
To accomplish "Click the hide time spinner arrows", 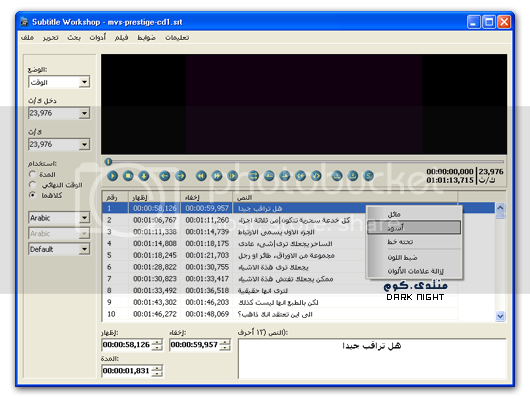I will (225, 345).
